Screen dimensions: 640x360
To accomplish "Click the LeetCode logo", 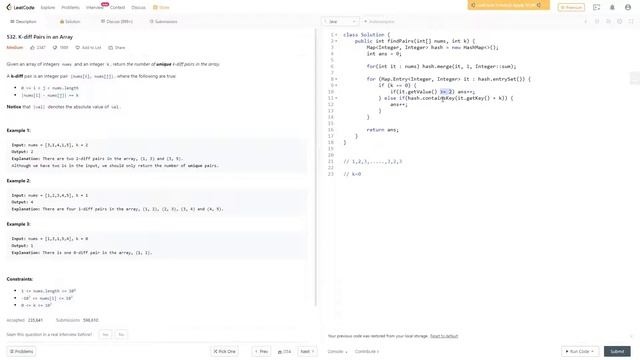I will pyautogui.click(x=20, y=7).
